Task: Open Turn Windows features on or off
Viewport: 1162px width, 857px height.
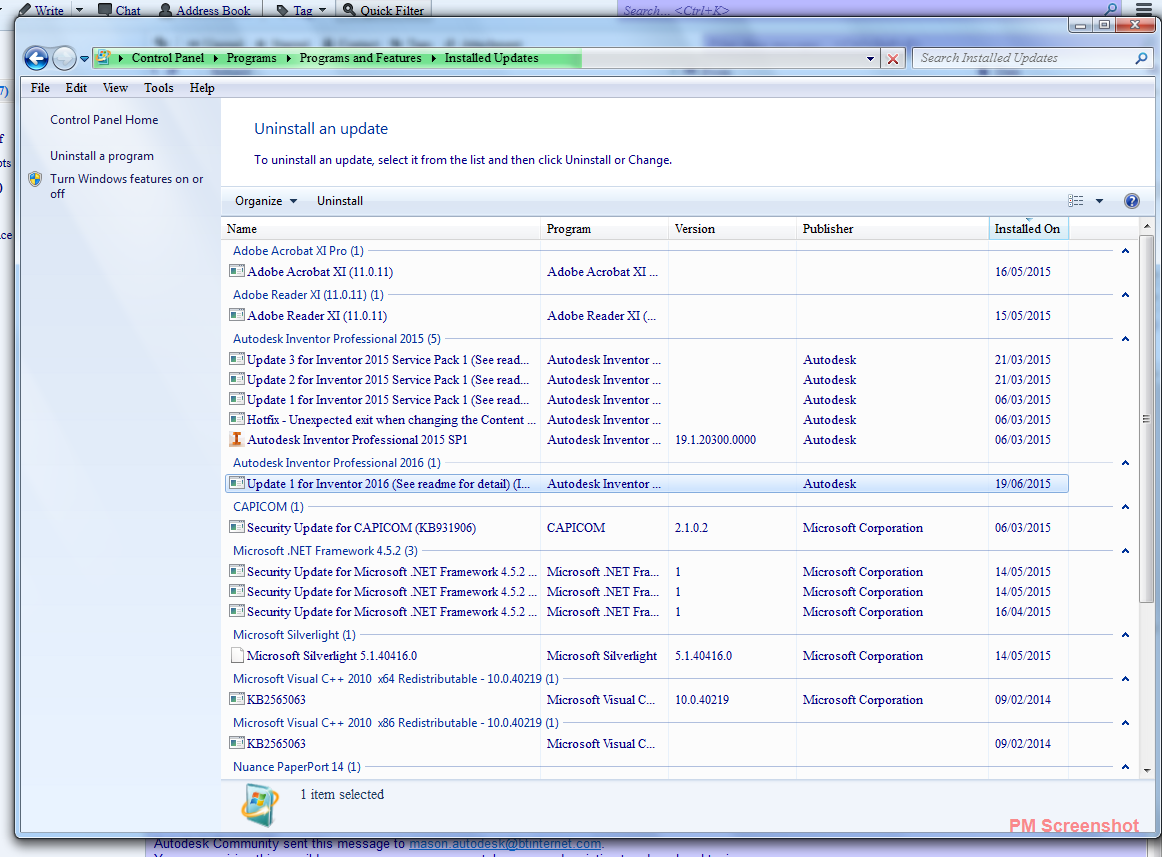Action: pyautogui.click(x=126, y=186)
